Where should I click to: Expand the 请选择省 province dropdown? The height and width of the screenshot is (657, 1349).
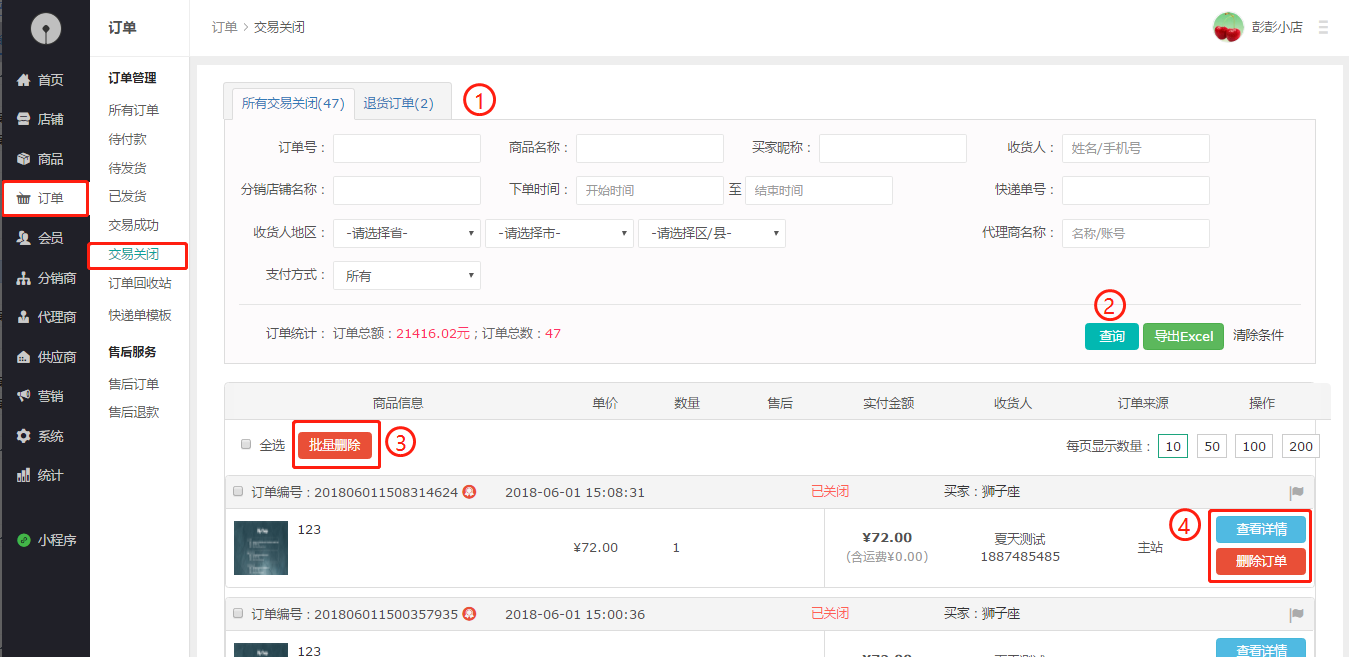click(x=407, y=233)
